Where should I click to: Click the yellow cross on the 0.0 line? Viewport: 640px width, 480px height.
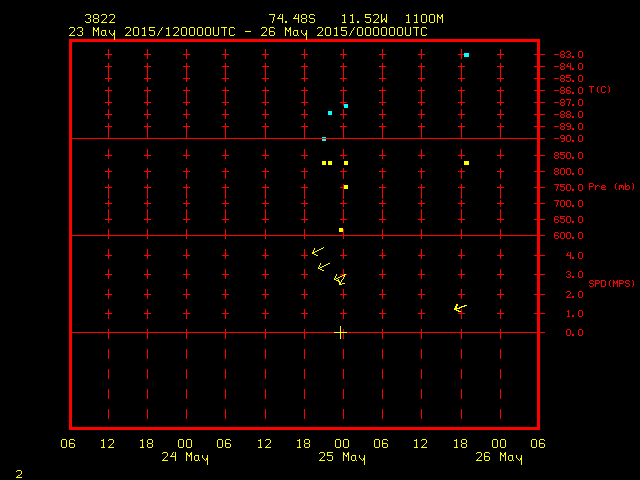pos(340,332)
